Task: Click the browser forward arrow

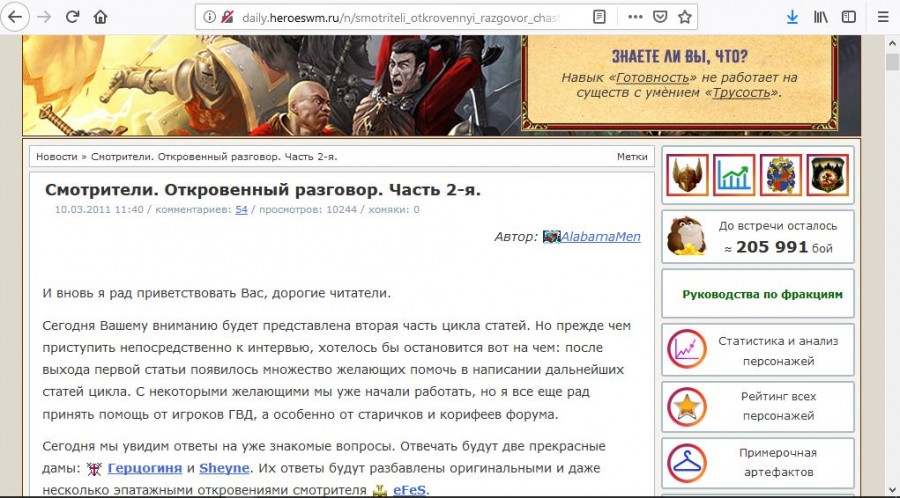Action: point(44,17)
